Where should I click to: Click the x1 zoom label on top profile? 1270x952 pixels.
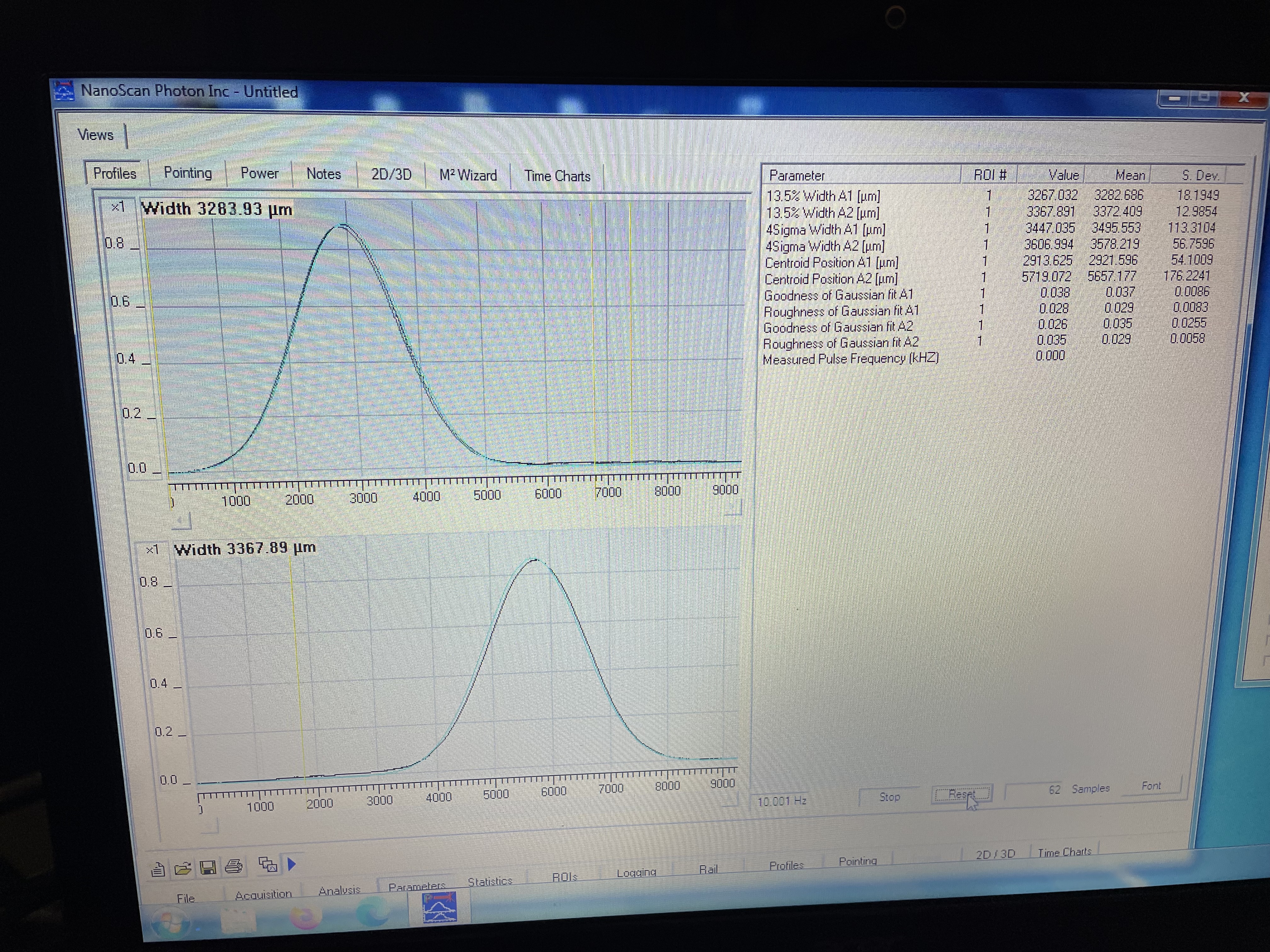(x=118, y=207)
